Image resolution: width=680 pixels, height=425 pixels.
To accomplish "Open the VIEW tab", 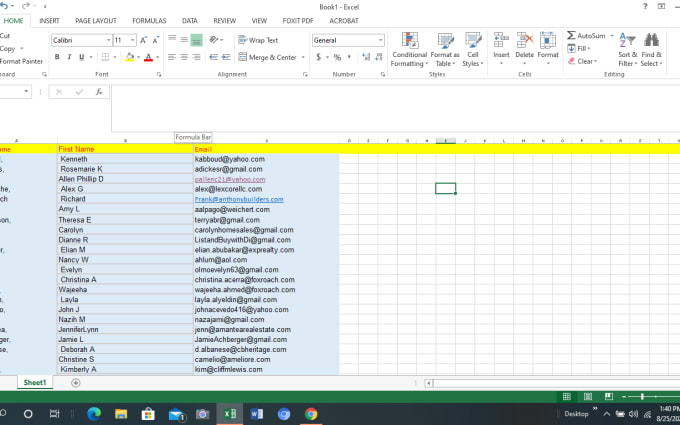I will pyautogui.click(x=259, y=21).
